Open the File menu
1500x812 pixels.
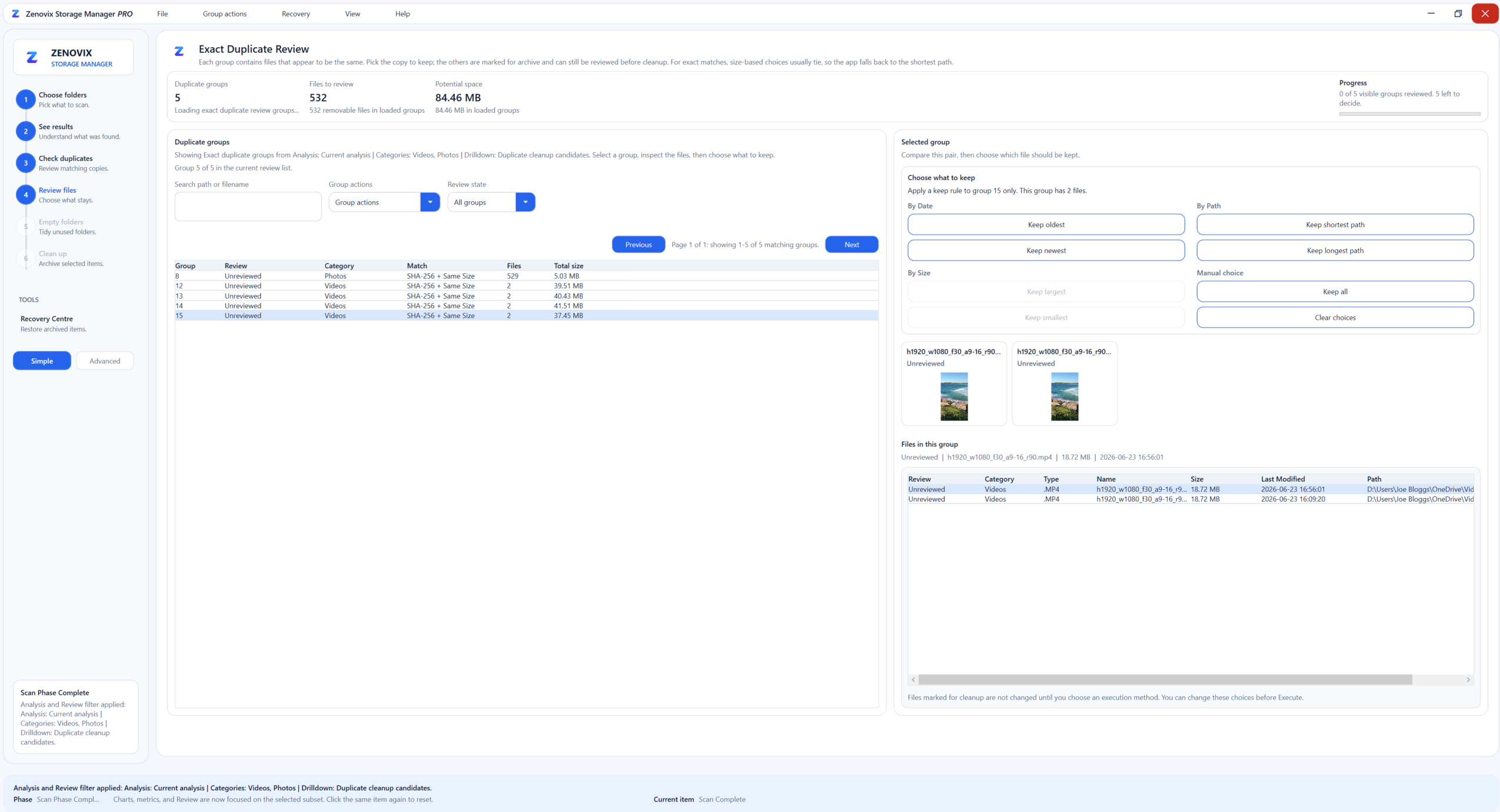[162, 14]
